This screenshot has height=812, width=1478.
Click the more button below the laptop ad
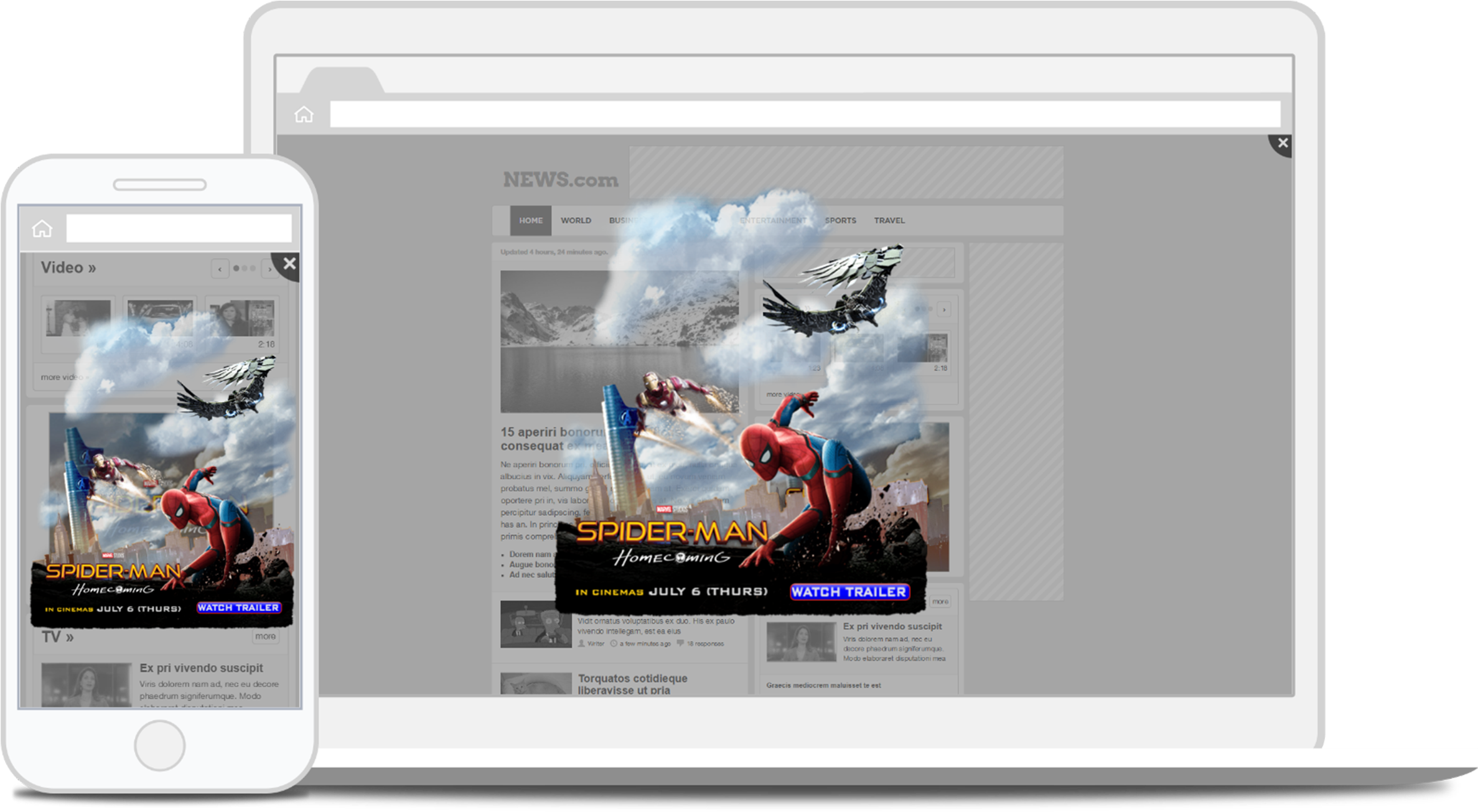click(940, 602)
